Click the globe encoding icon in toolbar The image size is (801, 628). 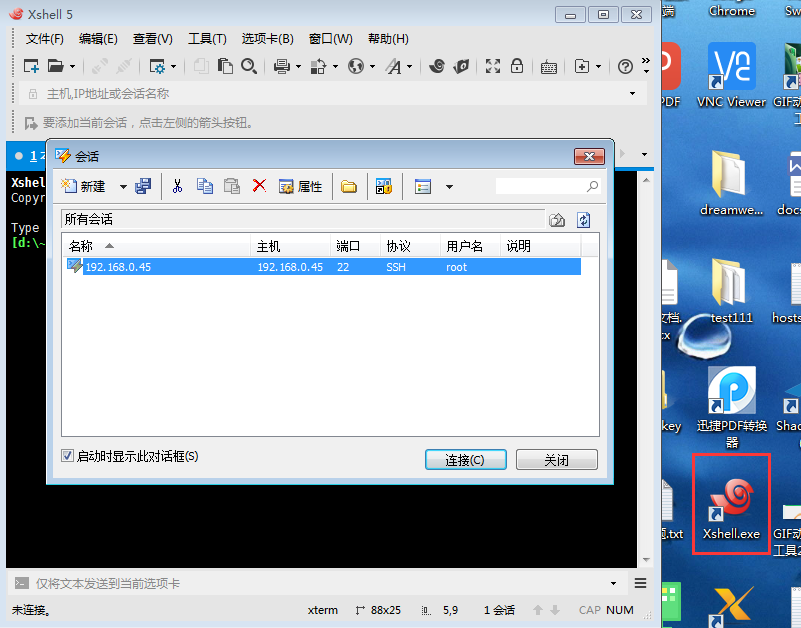[x=356, y=66]
